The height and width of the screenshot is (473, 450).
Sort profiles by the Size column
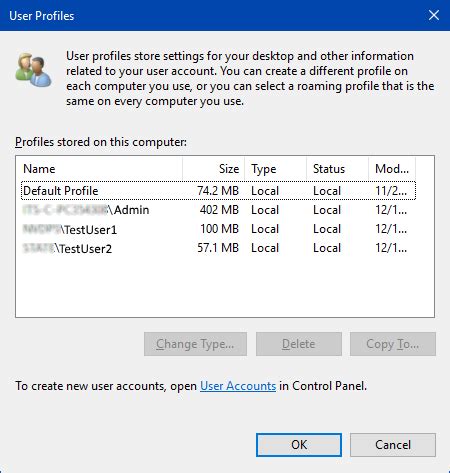pyautogui.click(x=214, y=169)
